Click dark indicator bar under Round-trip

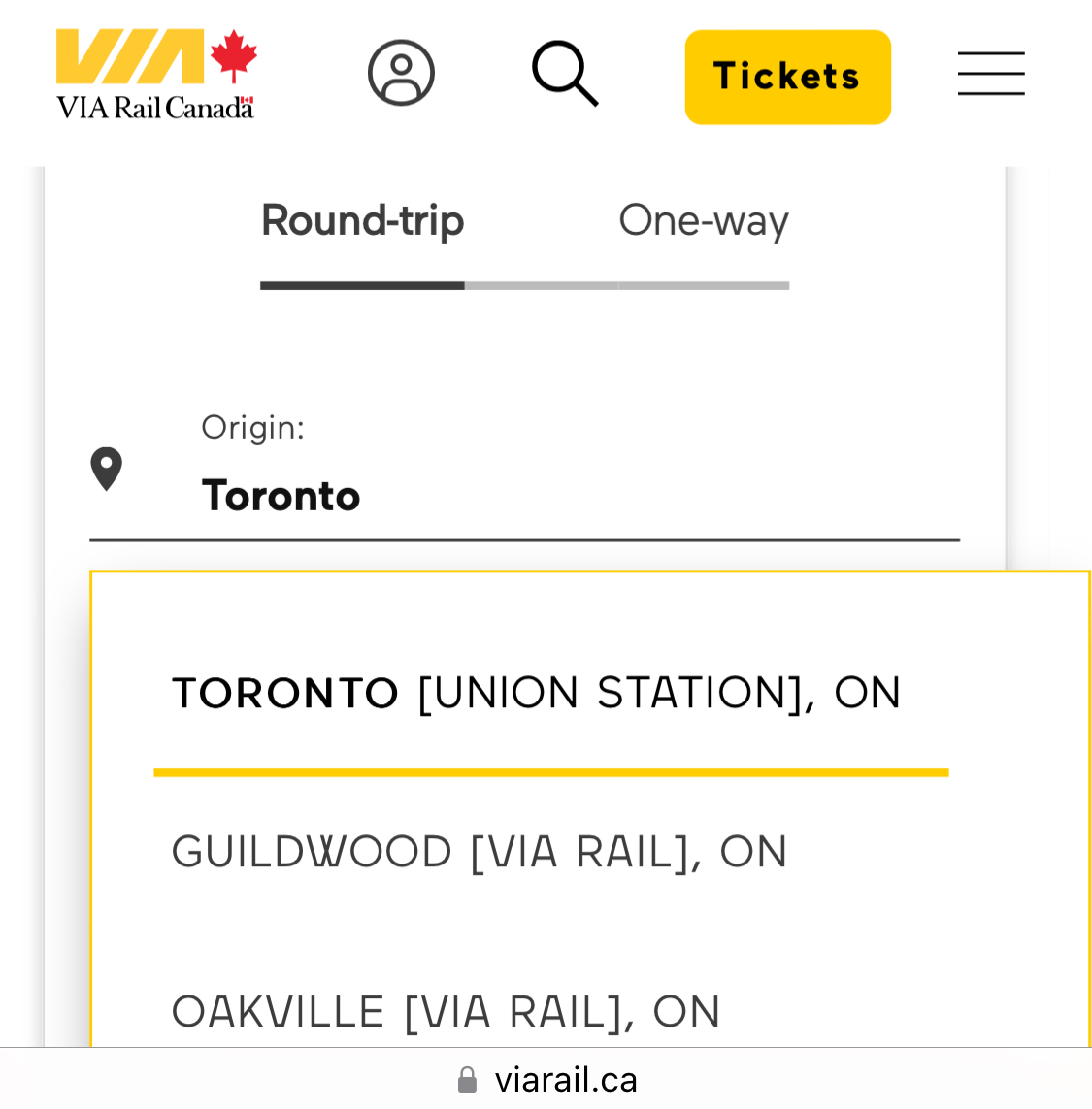[x=362, y=286]
